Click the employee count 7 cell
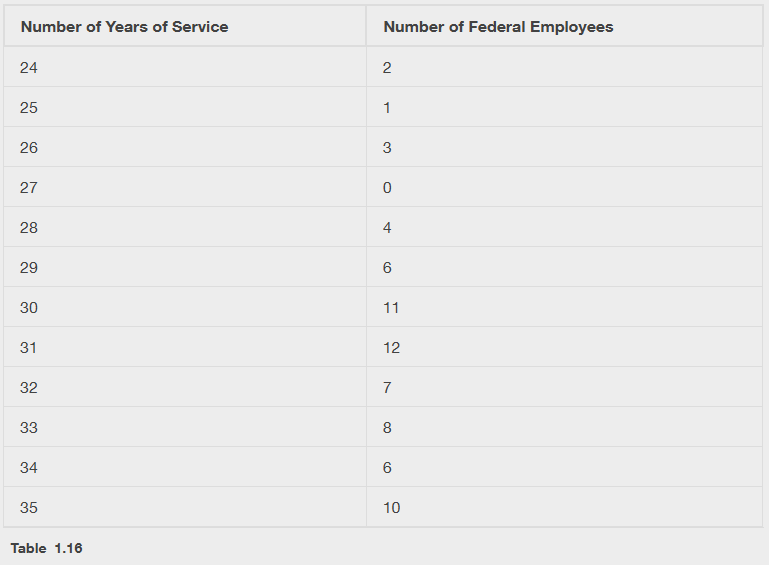 (387, 388)
